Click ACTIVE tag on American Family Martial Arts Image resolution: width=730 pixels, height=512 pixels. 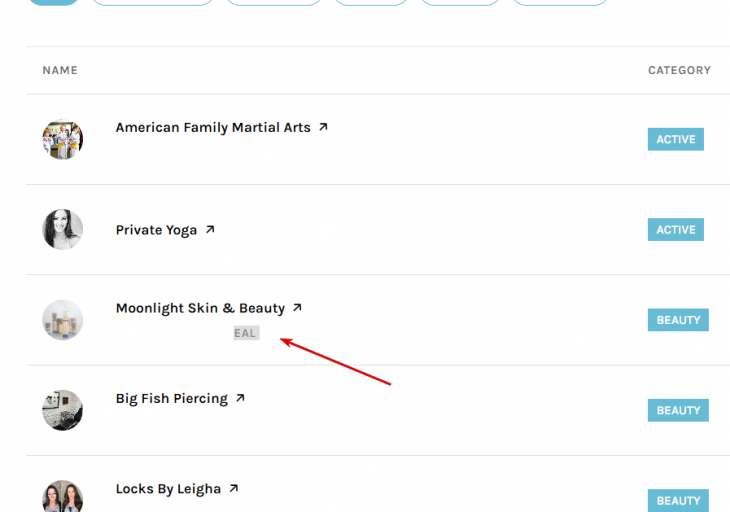coord(676,139)
